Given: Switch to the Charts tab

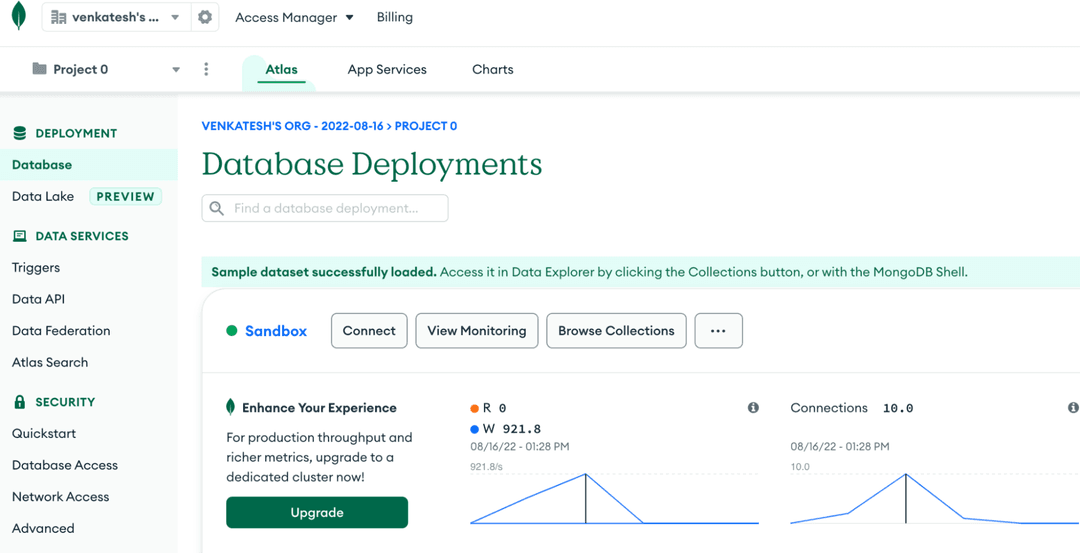Looking at the screenshot, I should point(492,69).
